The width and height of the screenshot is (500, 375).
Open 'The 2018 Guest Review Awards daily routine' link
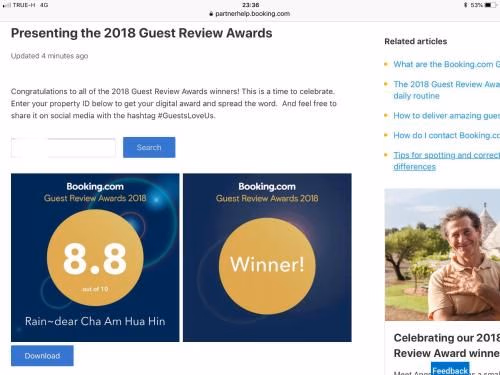(446, 90)
